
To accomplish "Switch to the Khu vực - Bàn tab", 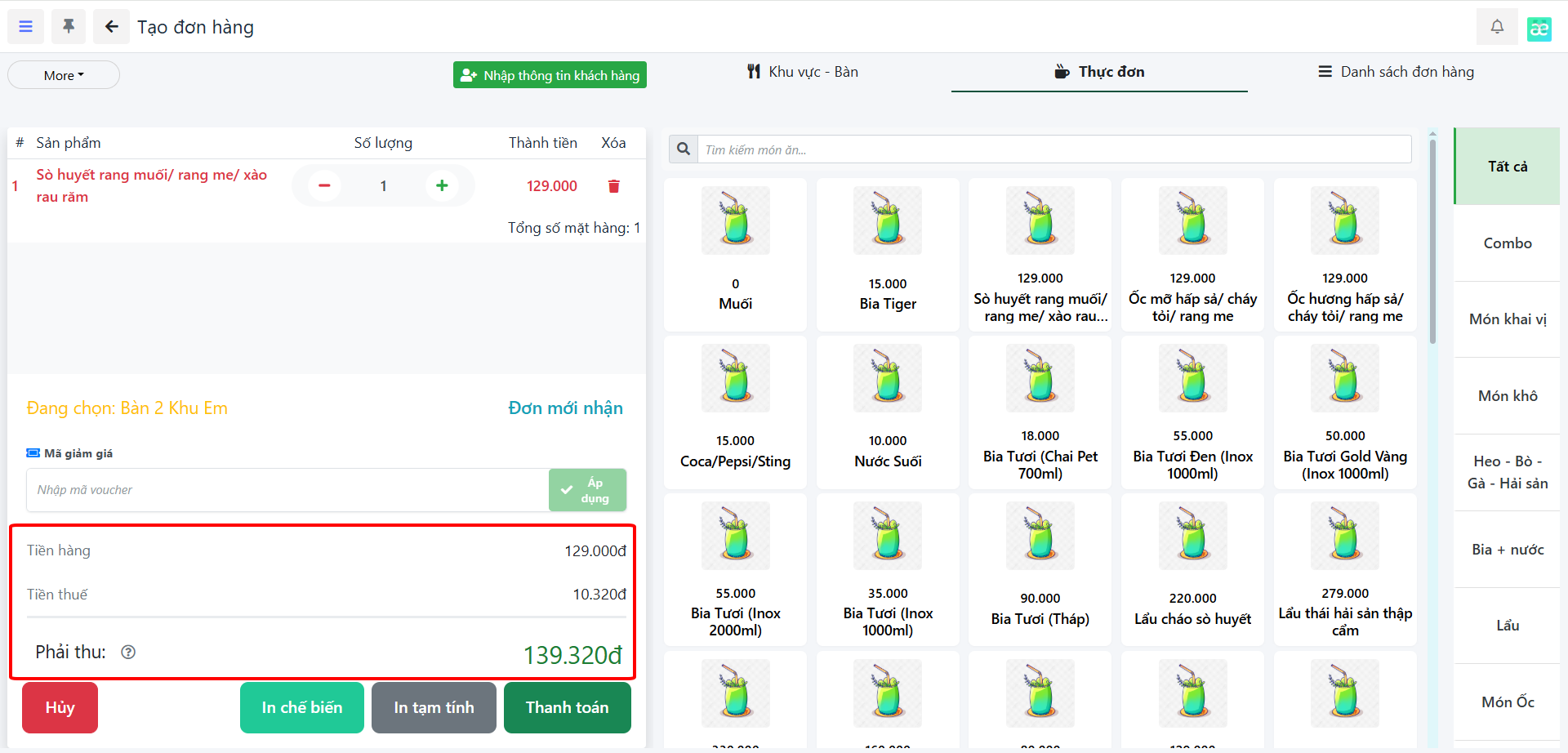I will pos(803,72).
